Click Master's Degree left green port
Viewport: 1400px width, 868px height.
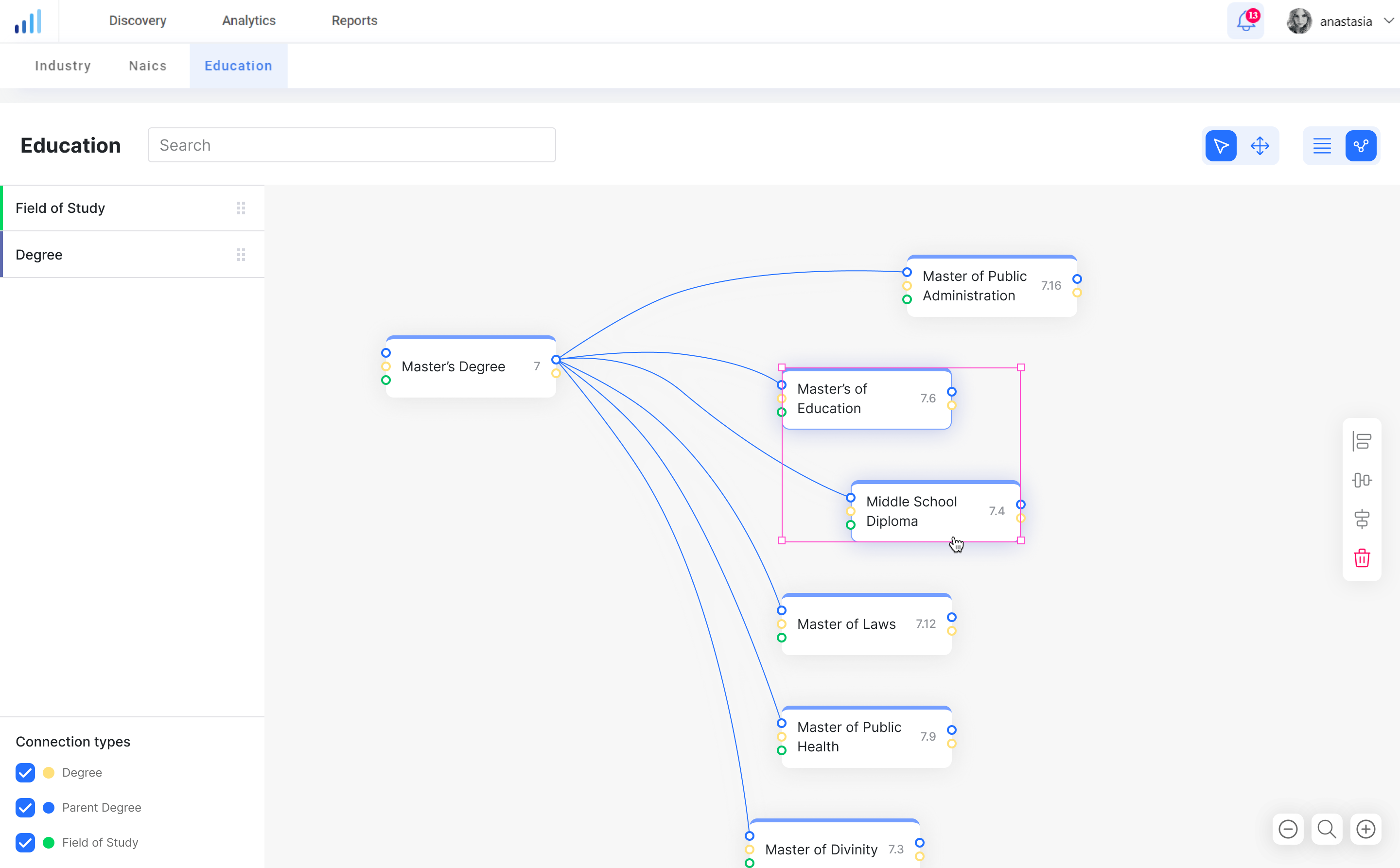(386, 380)
